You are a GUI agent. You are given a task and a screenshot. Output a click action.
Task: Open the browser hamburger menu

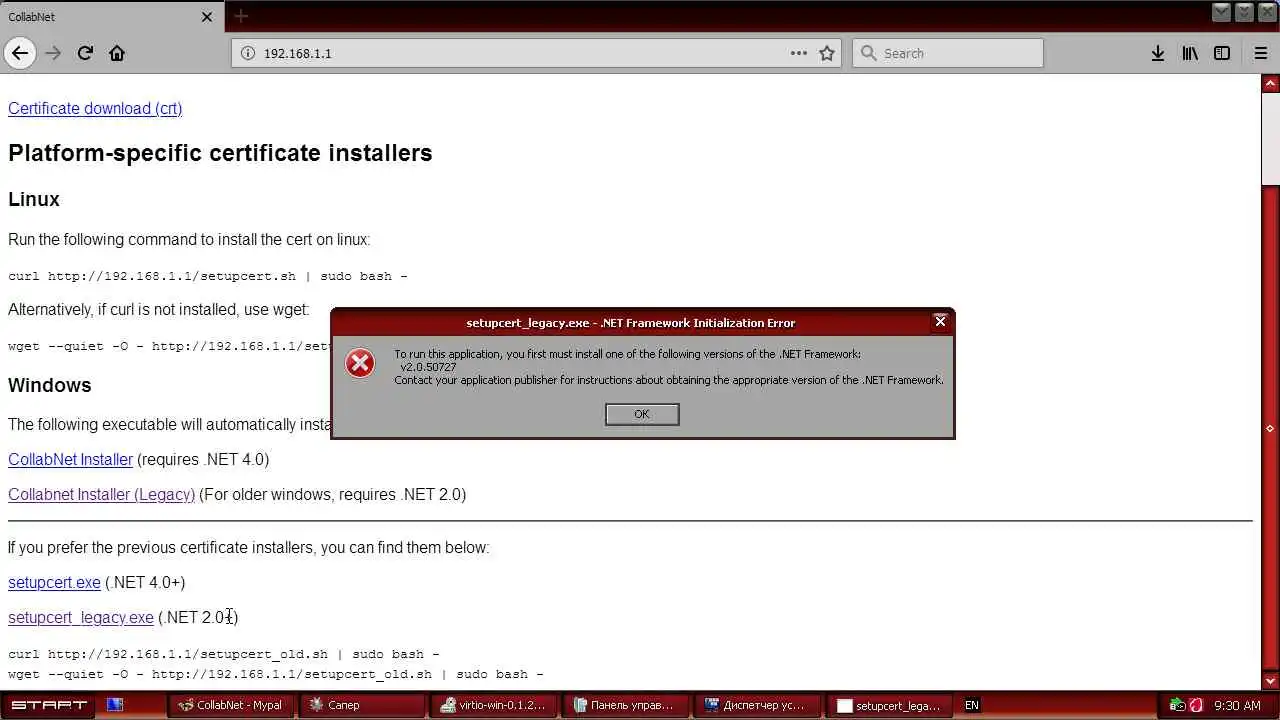[x=1261, y=53]
